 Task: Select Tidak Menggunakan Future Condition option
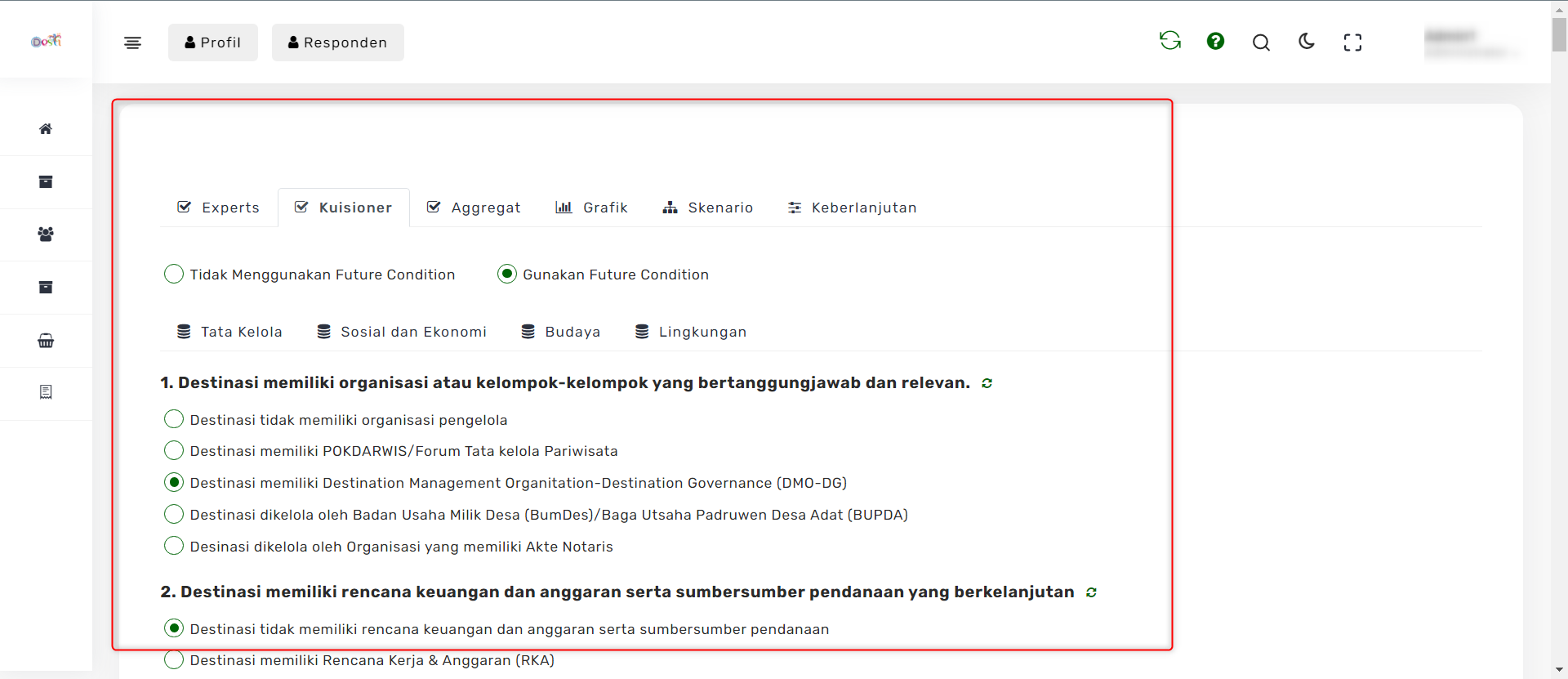click(174, 274)
